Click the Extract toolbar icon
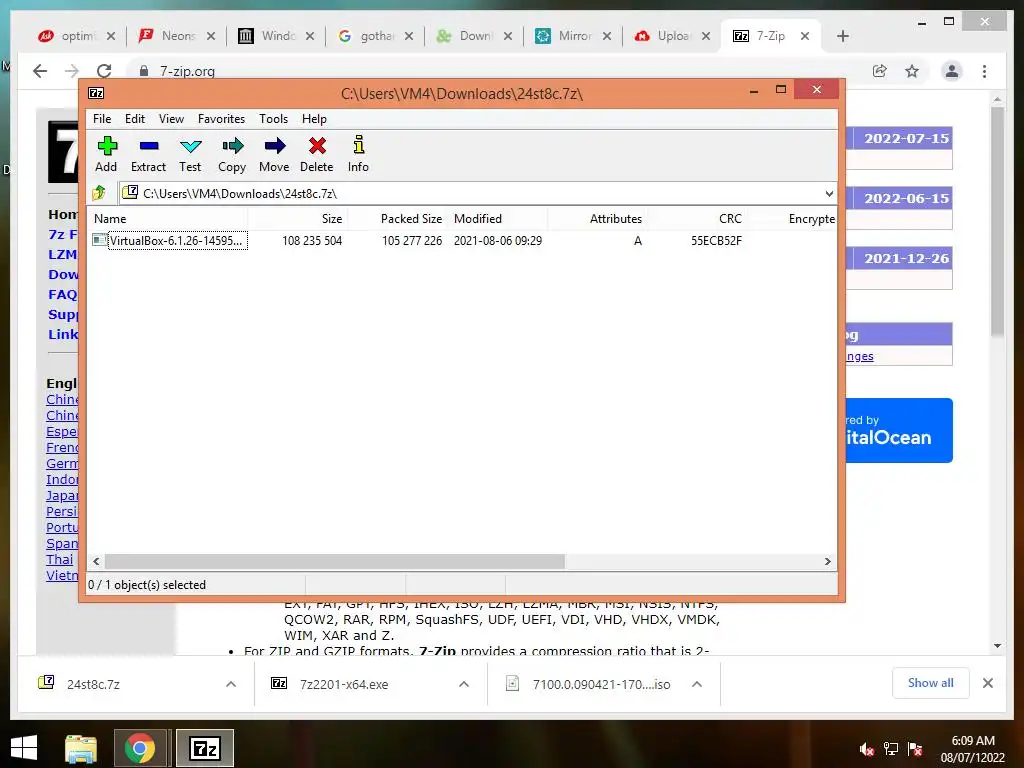This screenshot has height=768, width=1024. [148, 154]
